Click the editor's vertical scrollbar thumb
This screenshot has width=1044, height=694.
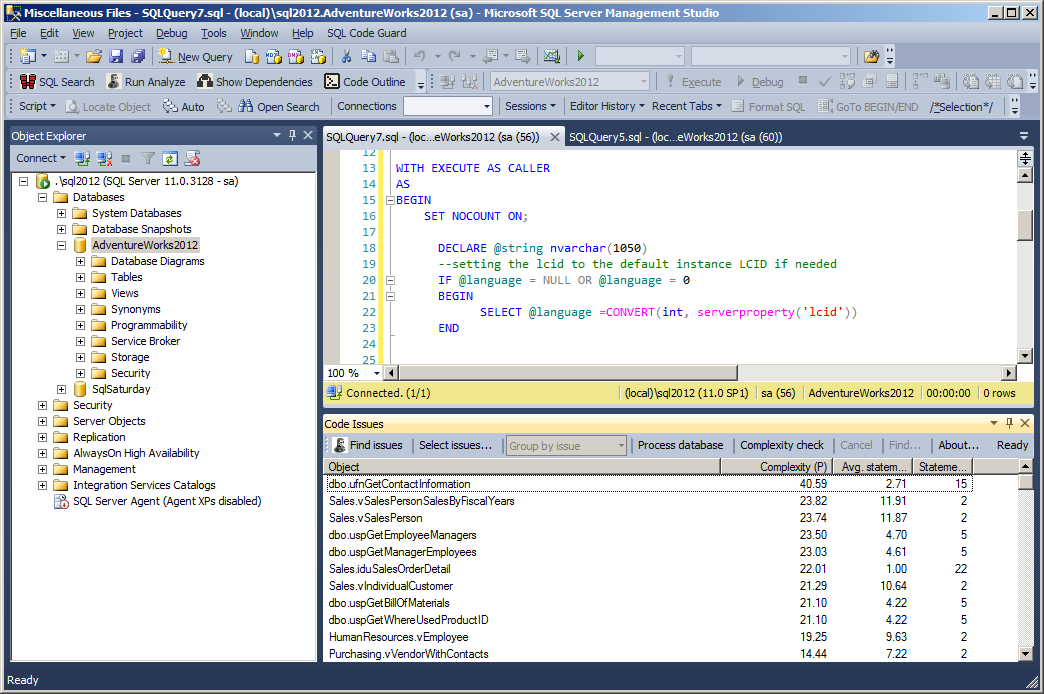(x=1025, y=226)
